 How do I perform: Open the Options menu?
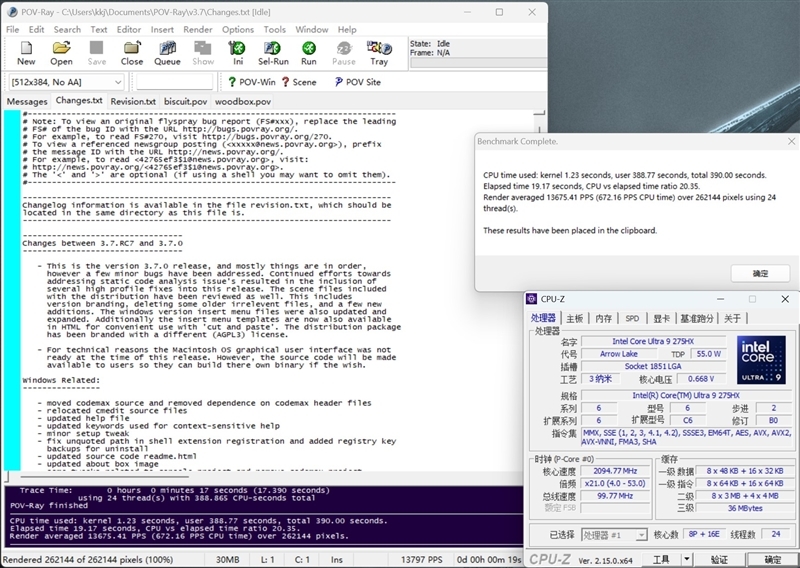point(238,30)
